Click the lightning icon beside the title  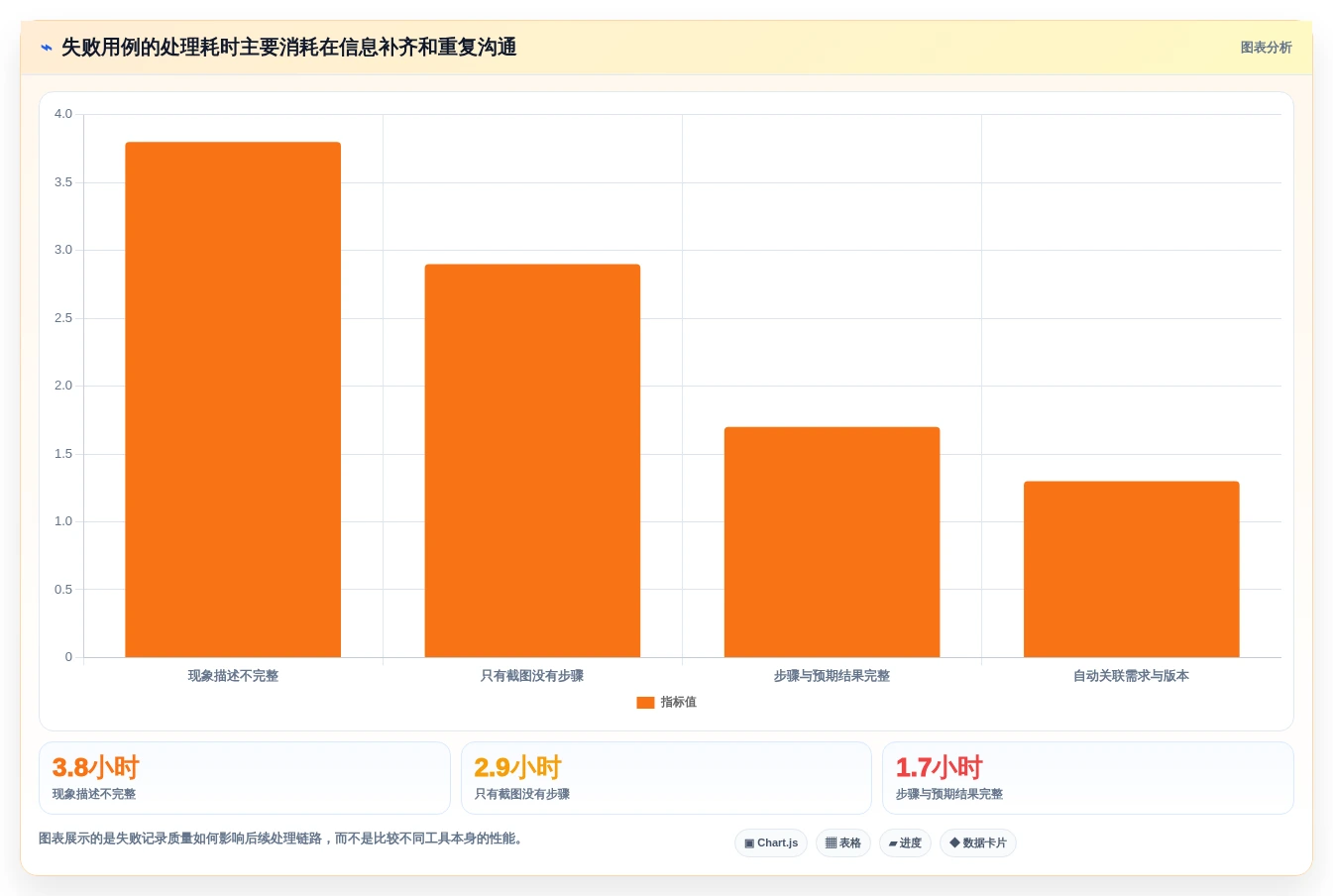pos(47,48)
